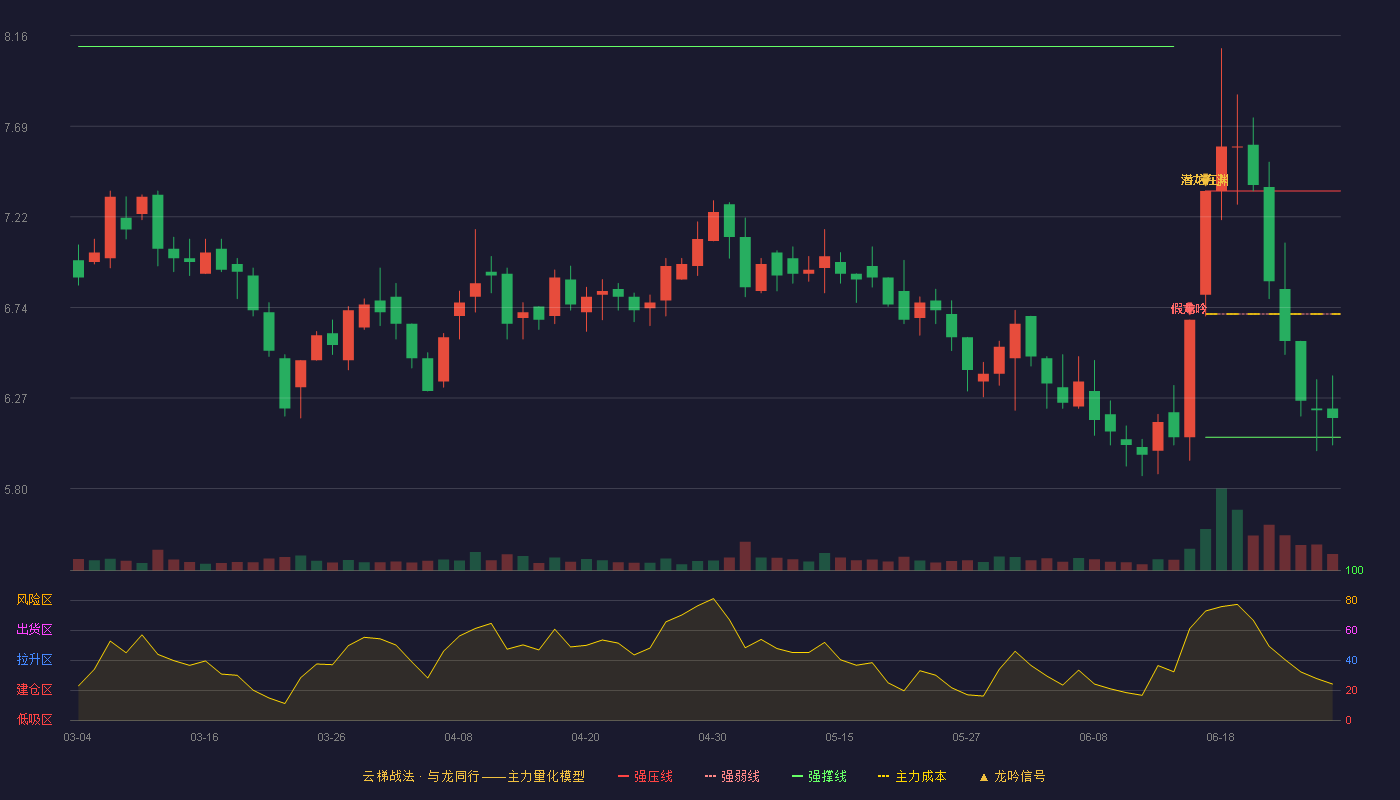
Task: Toggle the 强弱线 legend entry
Action: tap(732, 776)
